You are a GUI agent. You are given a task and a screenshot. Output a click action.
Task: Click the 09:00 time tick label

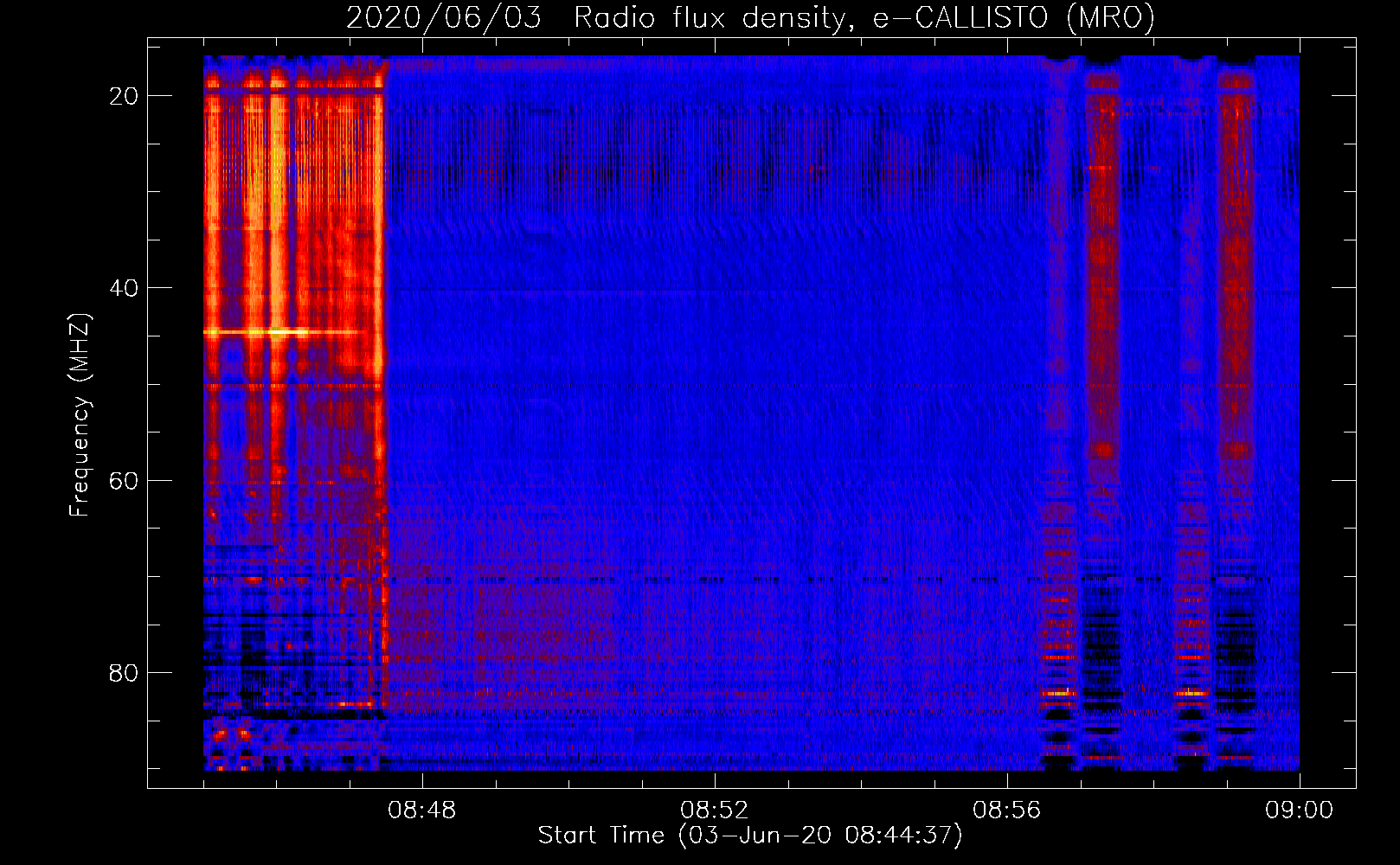tap(1300, 811)
